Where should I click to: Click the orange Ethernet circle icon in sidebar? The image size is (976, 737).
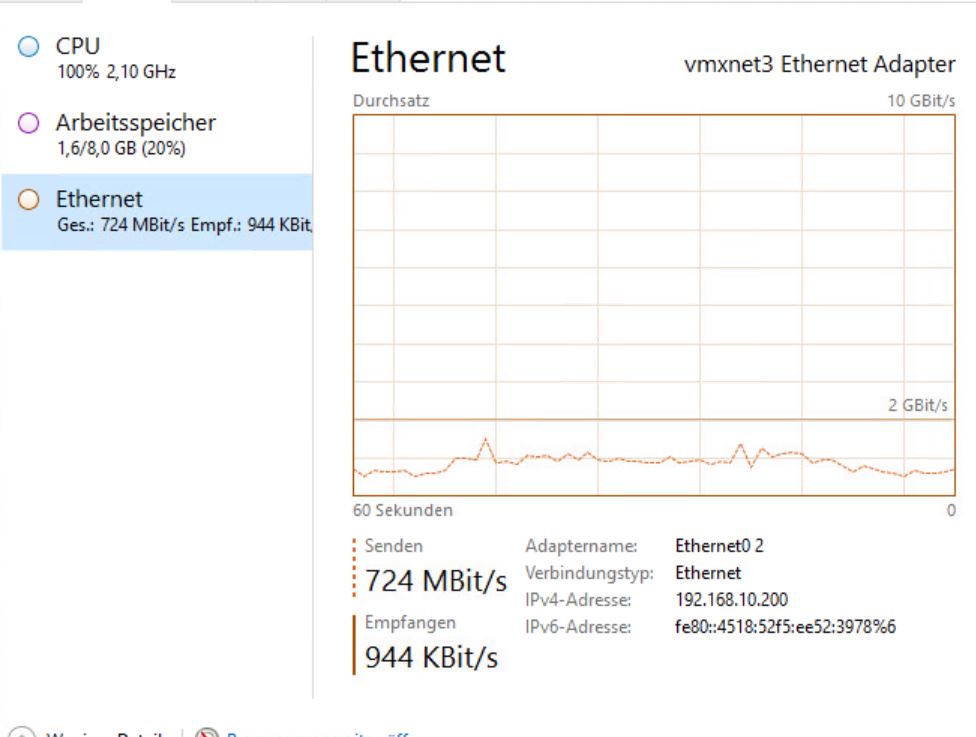(30, 200)
